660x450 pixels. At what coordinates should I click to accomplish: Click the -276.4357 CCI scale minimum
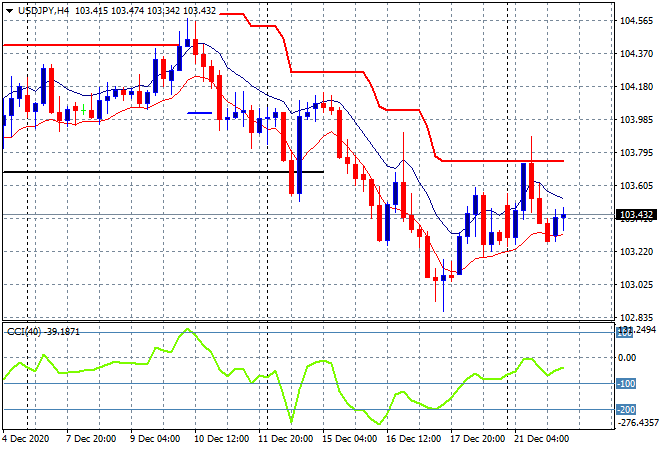[x=637, y=422]
